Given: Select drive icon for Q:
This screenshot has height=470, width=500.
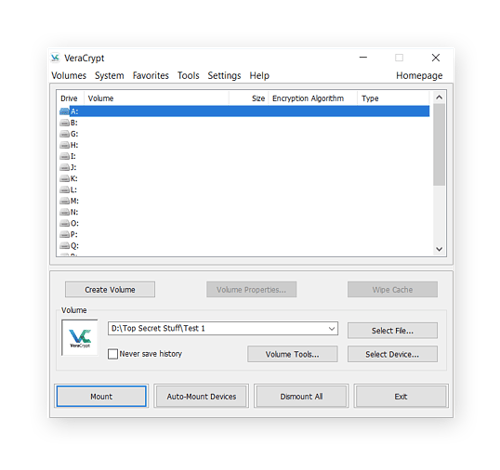Looking at the screenshot, I should coord(64,246).
